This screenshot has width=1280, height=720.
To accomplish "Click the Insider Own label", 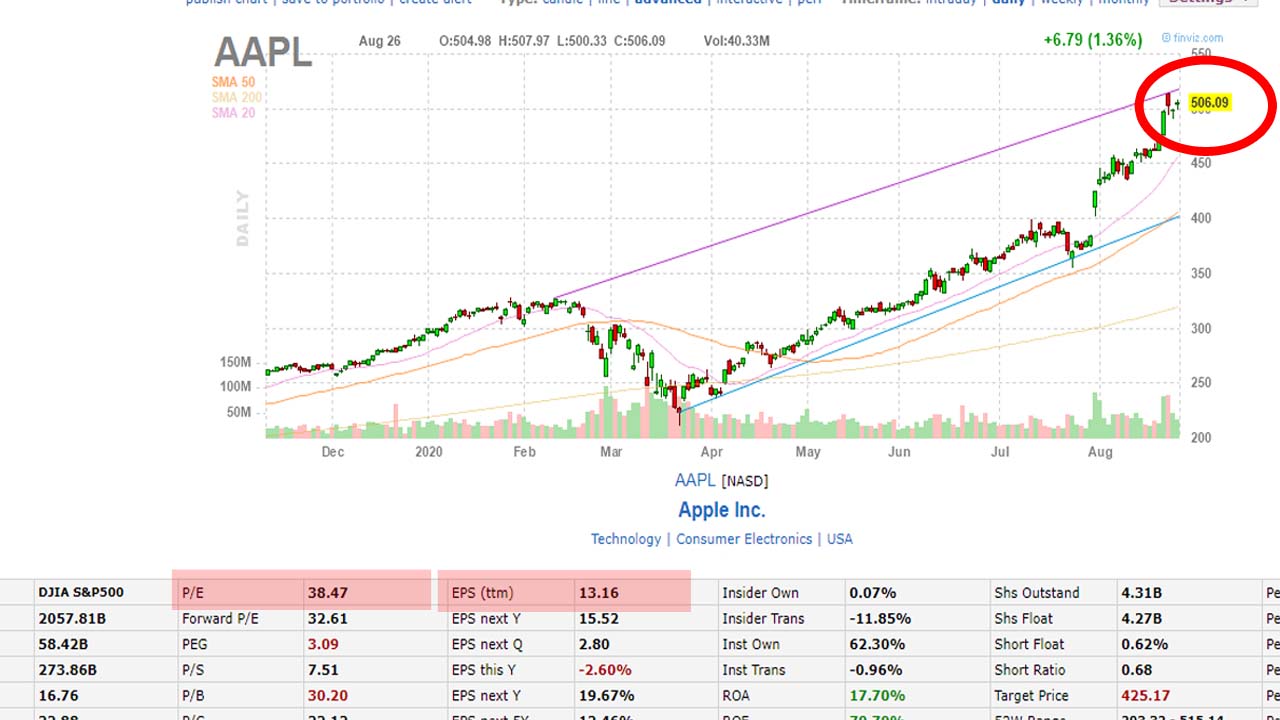I will click(760, 593).
